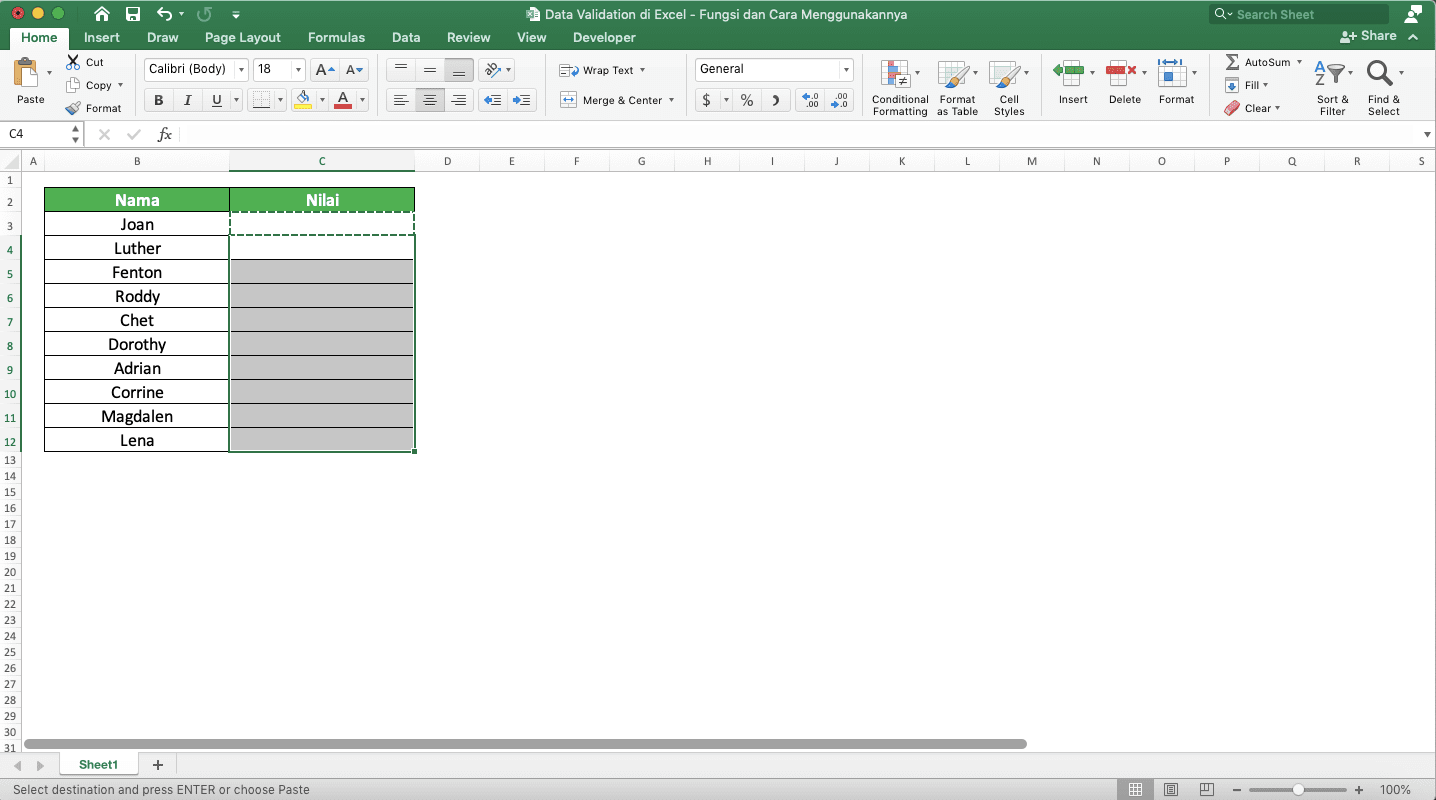Apply the cell borders icon
Screen dimensions: 1436x800
click(261, 100)
